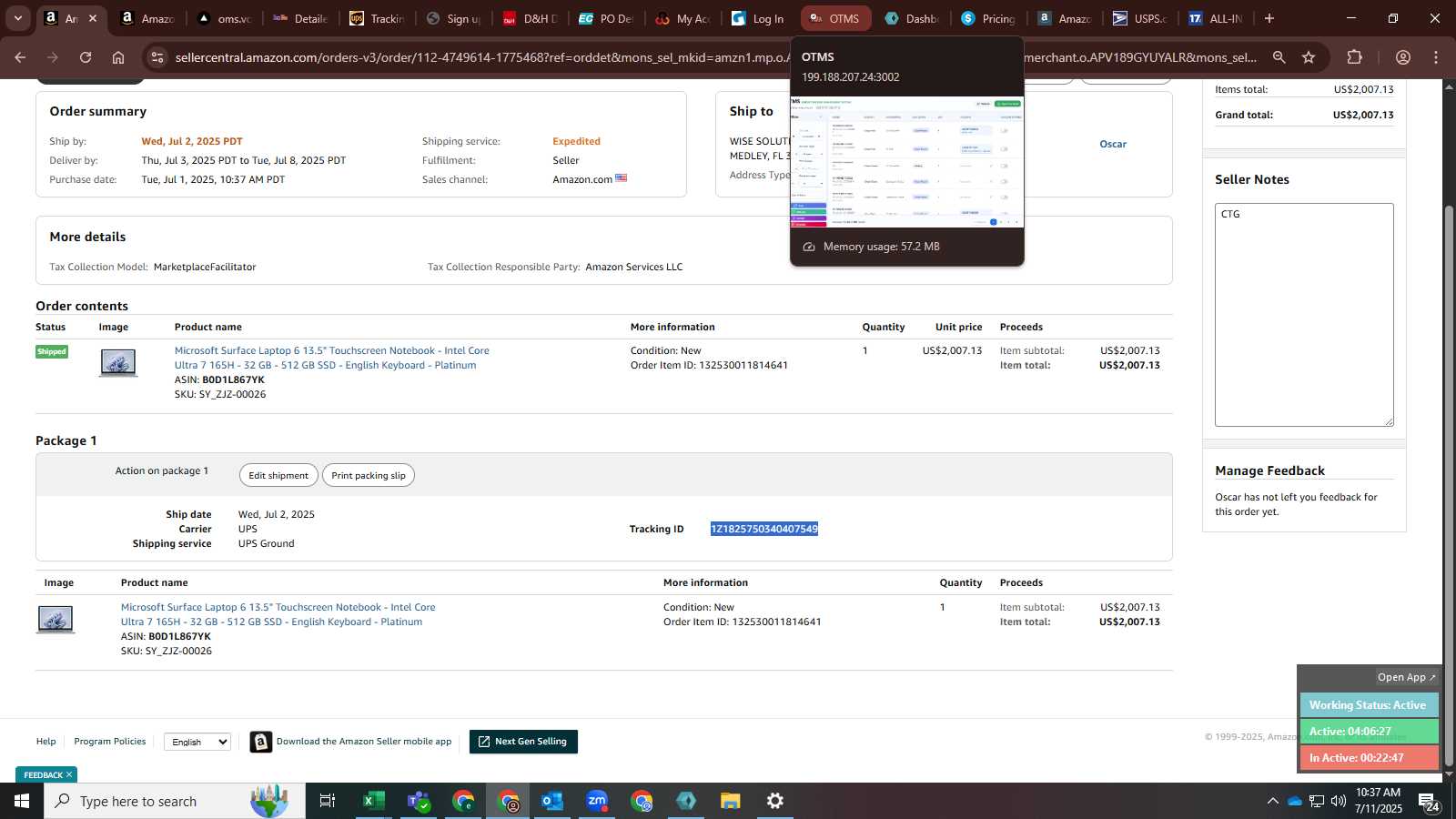Go back with the browser back arrow

pos(20,57)
